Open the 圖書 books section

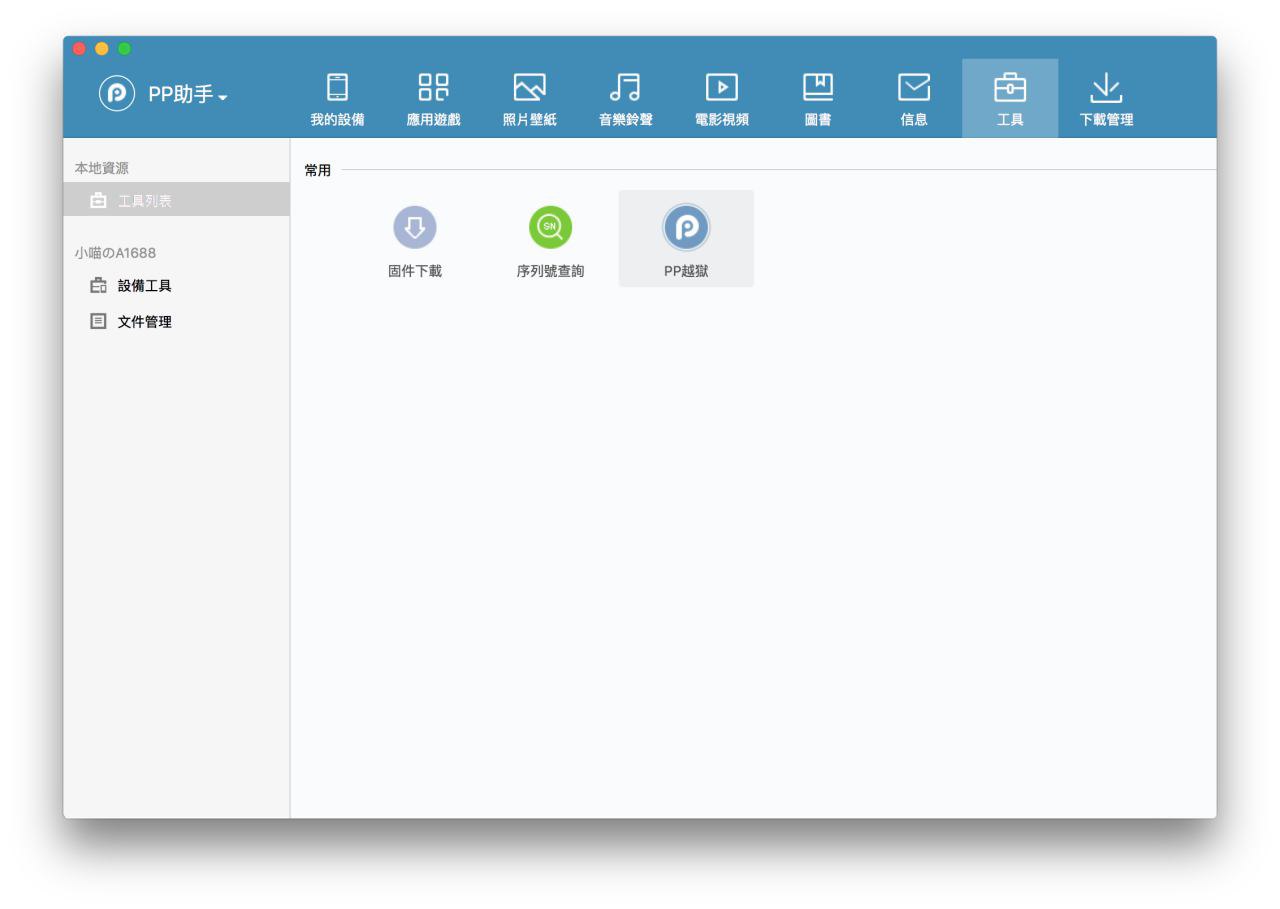pos(817,100)
